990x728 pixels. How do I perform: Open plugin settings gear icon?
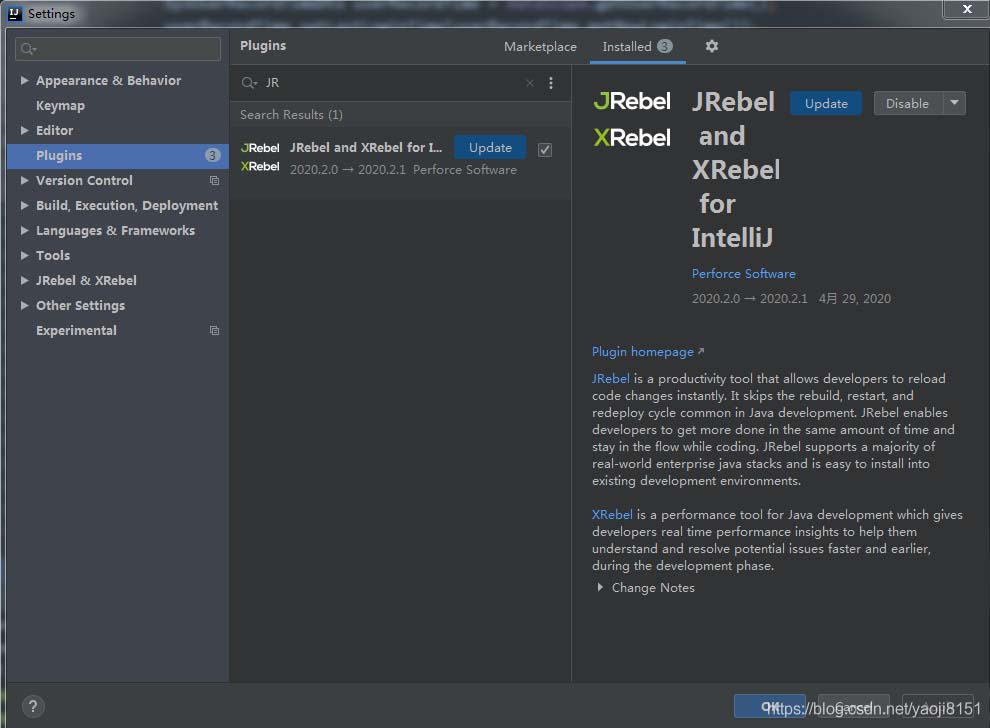712,46
